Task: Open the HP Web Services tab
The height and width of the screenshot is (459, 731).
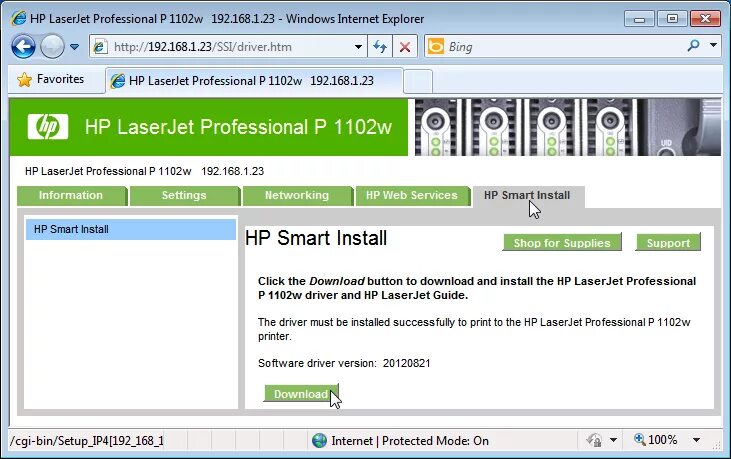Action: click(412, 195)
